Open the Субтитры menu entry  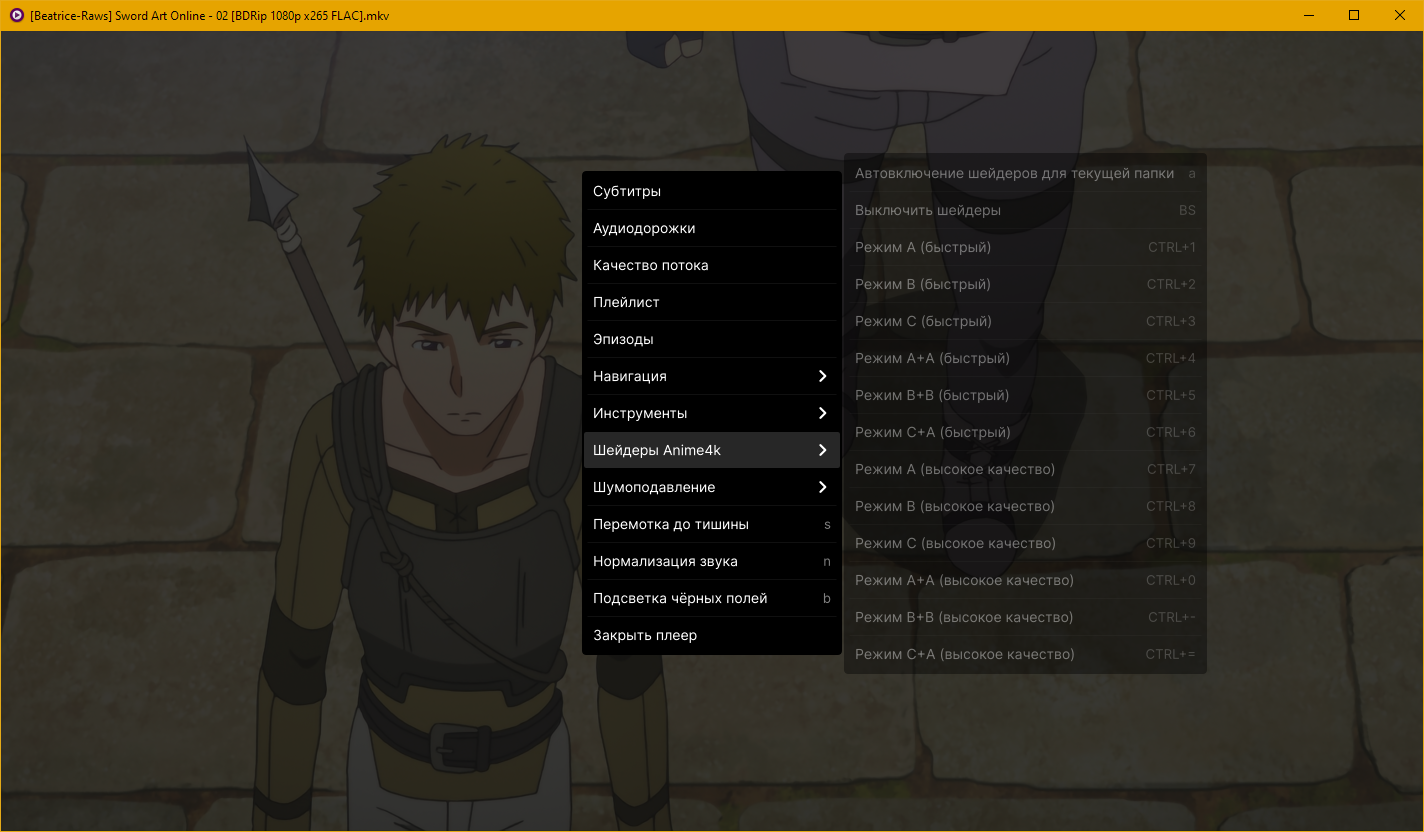tap(711, 191)
